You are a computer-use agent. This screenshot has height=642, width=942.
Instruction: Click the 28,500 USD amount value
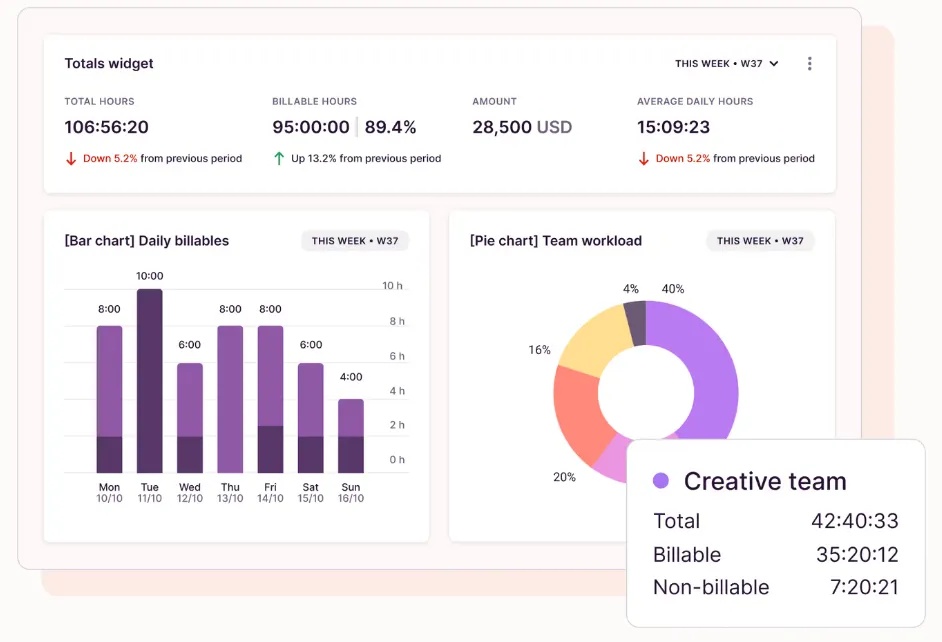pos(521,127)
